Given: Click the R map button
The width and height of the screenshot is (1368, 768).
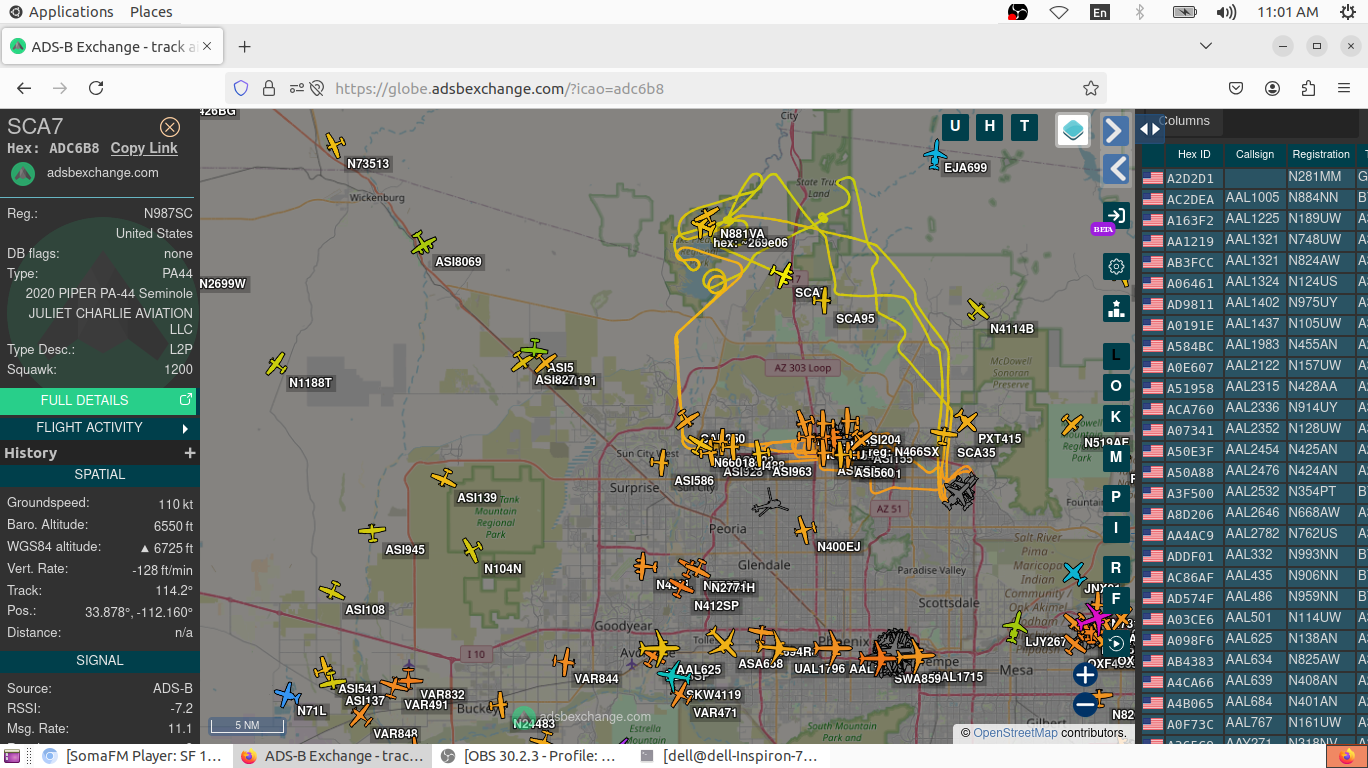Looking at the screenshot, I should pos(1116,568).
